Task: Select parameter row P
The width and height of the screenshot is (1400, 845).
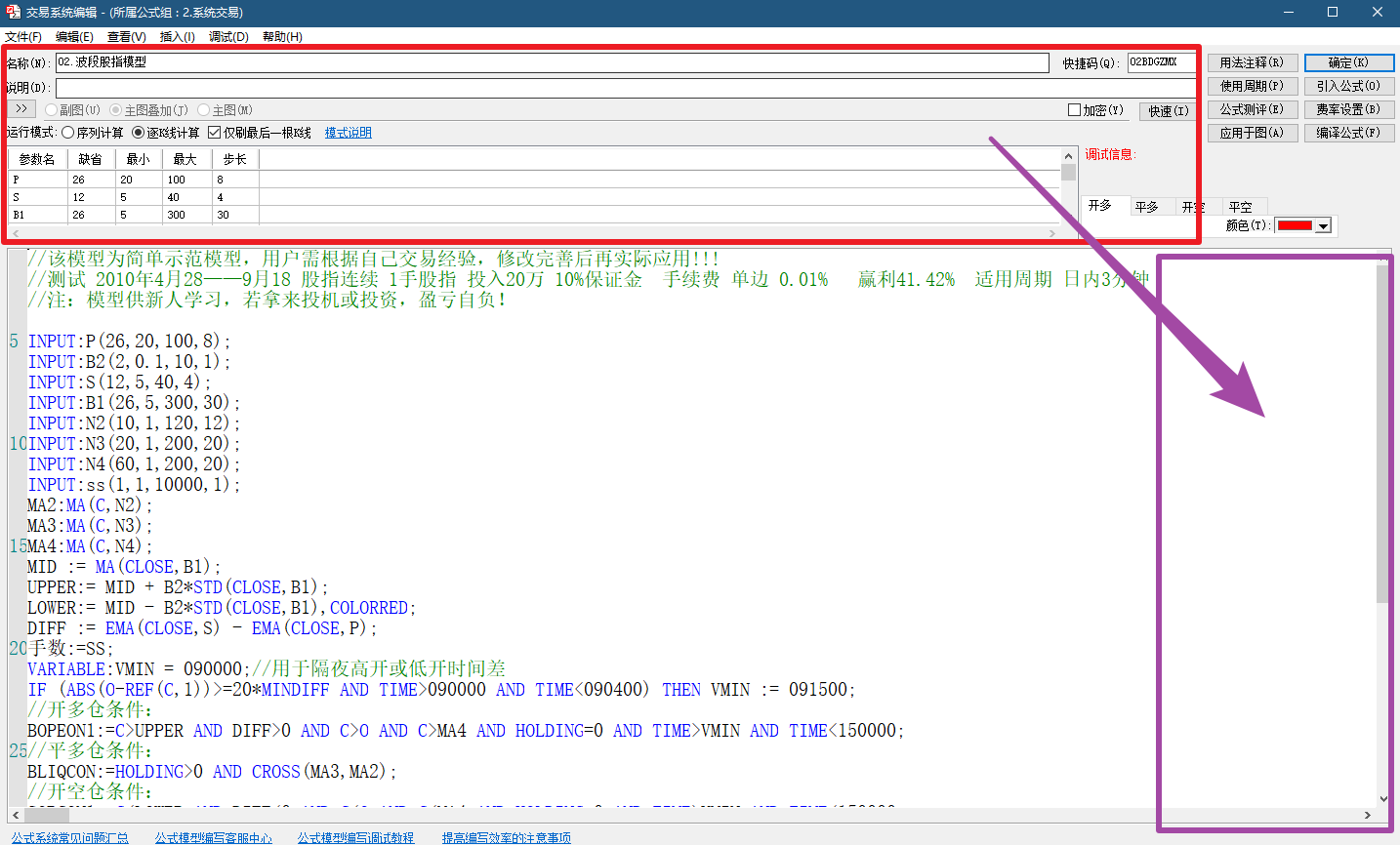Action: [x=534, y=180]
